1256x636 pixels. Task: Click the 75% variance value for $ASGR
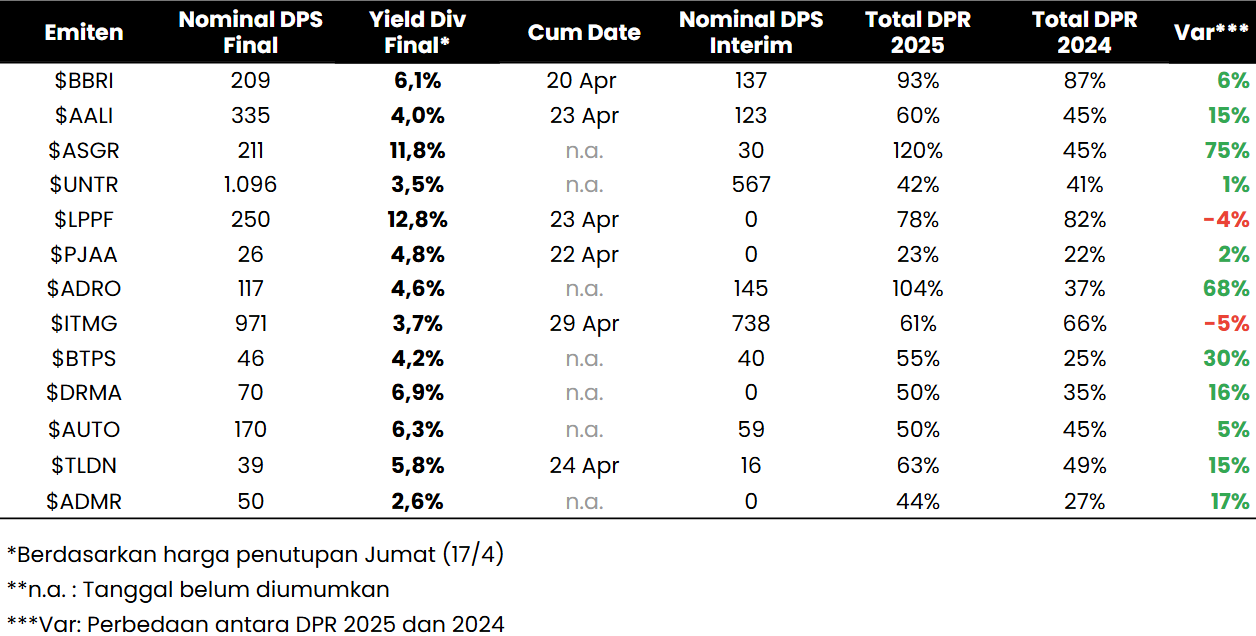coord(1228,151)
